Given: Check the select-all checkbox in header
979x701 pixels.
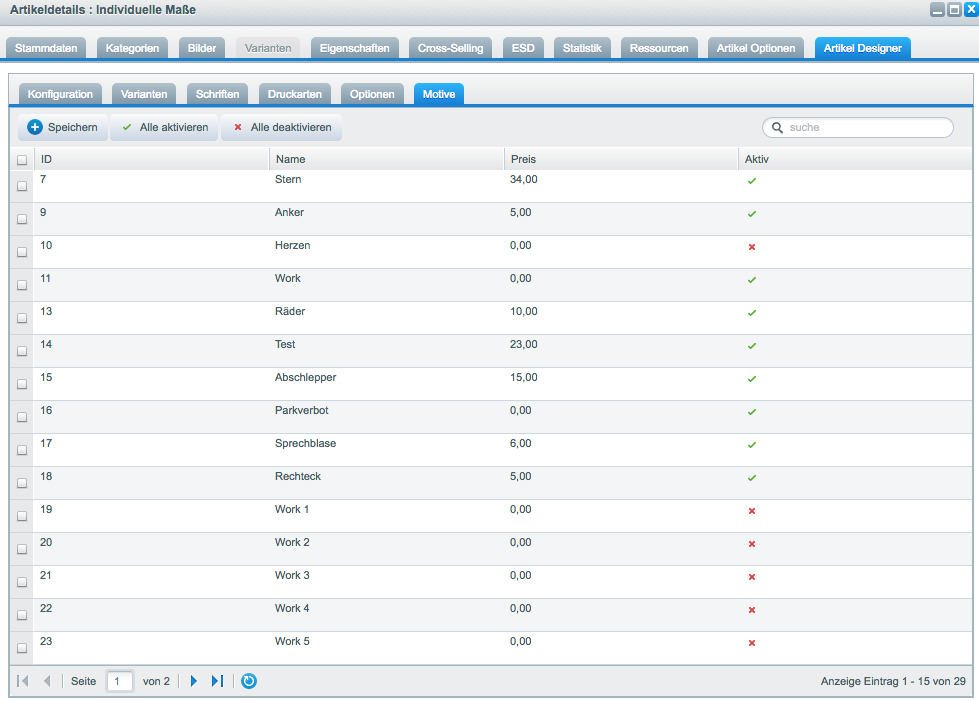Looking at the screenshot, I should [x=22, y=160].
